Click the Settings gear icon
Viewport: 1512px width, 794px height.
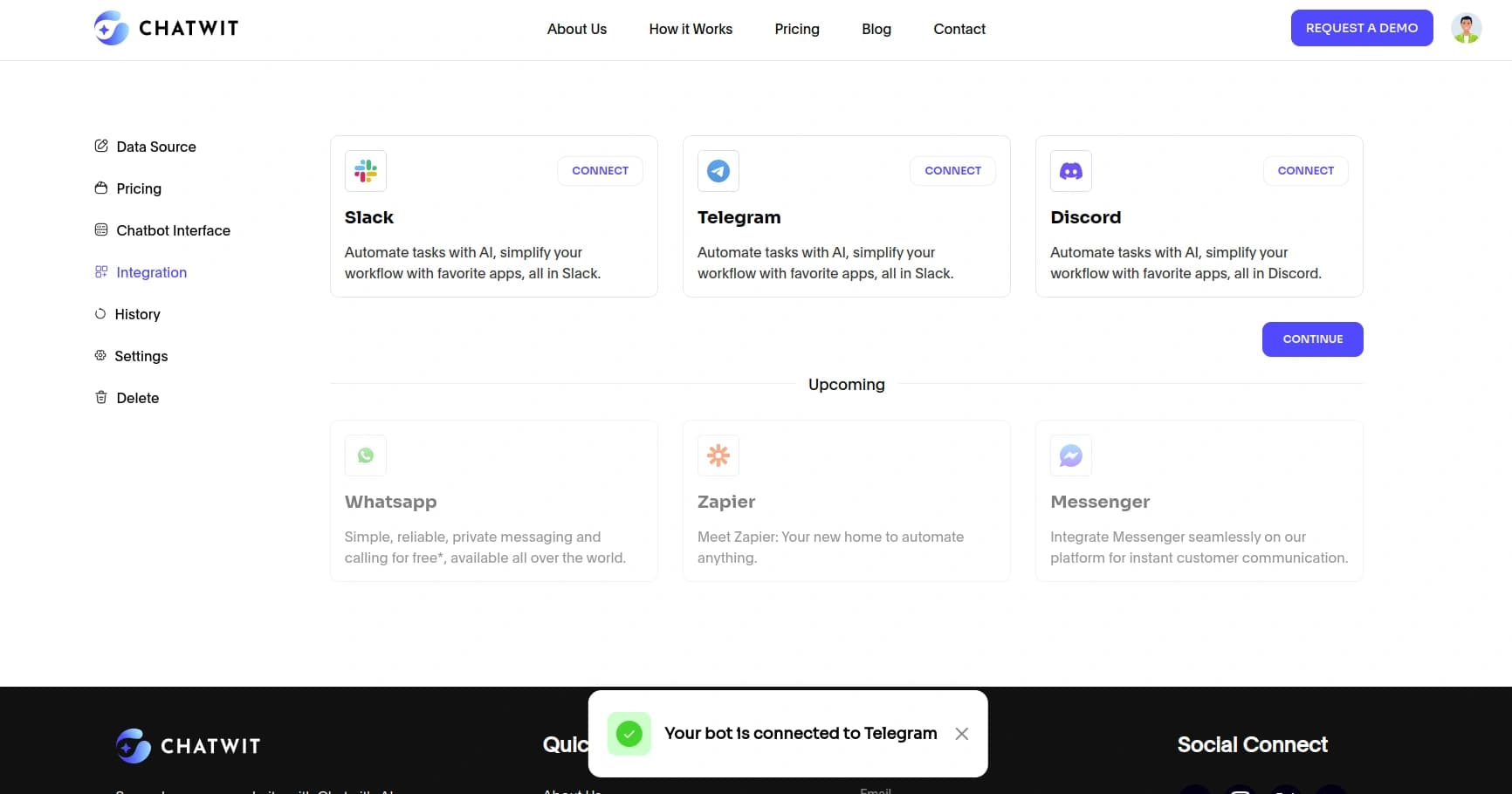coord(100,355)
